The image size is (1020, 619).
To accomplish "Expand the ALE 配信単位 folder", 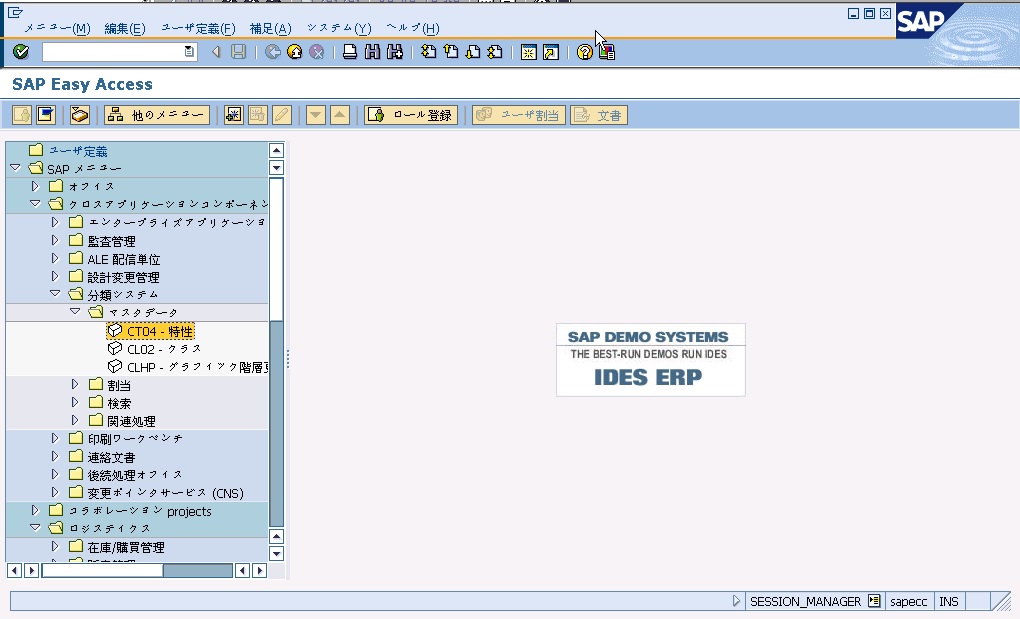I will tap(55, 259).
